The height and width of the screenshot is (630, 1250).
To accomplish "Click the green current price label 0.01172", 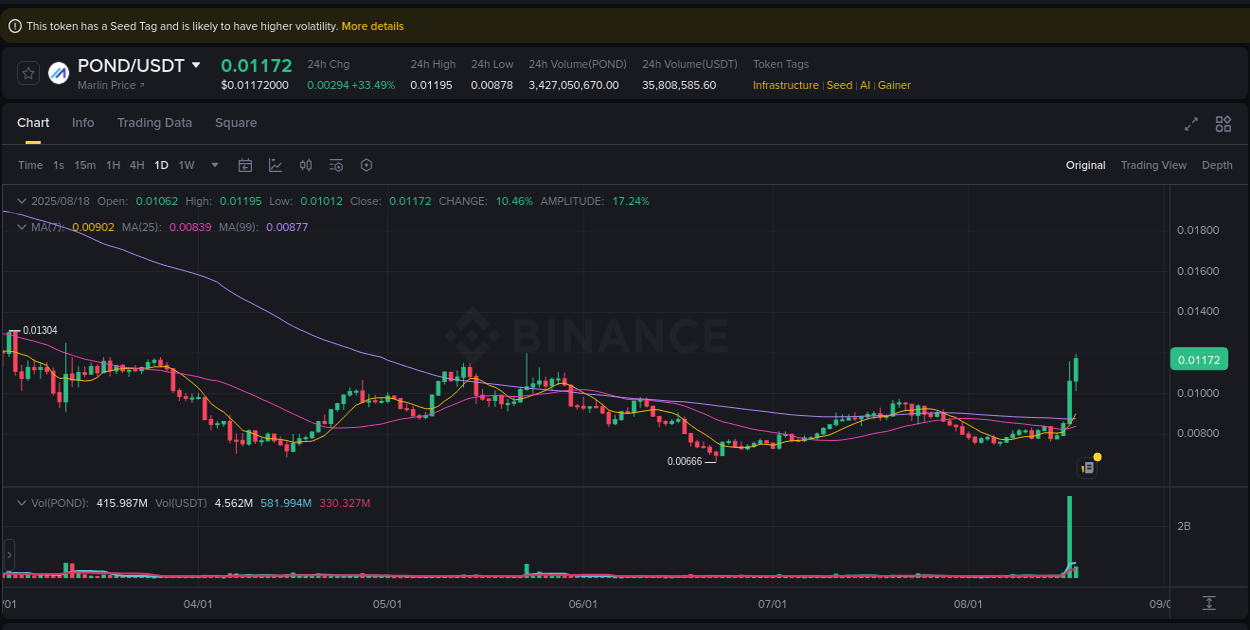I will [1199, 358].
